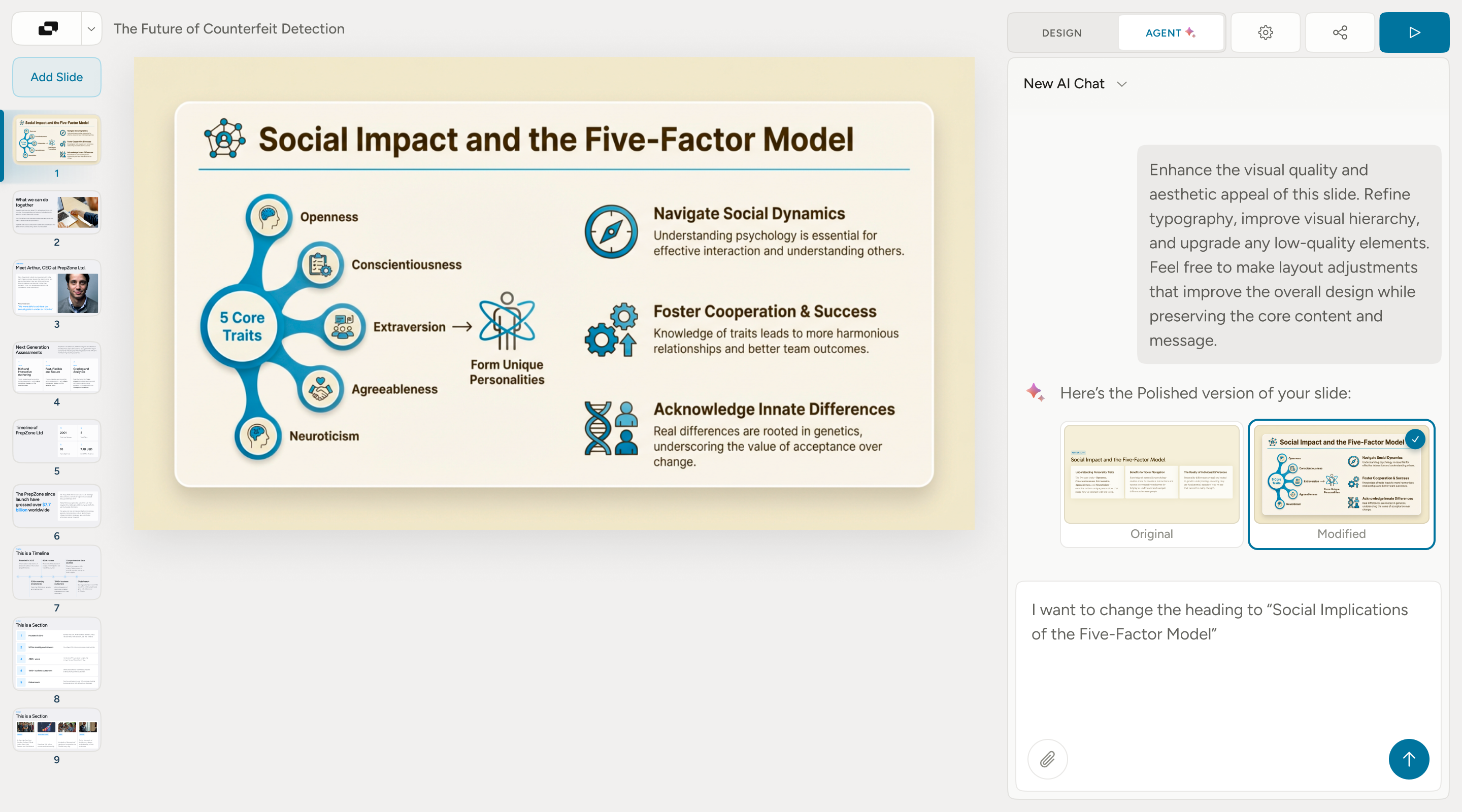Click the slide heading Social Impact and the Five-Factor Model
The image size is (1462, 812).
[x=556, y=139]
